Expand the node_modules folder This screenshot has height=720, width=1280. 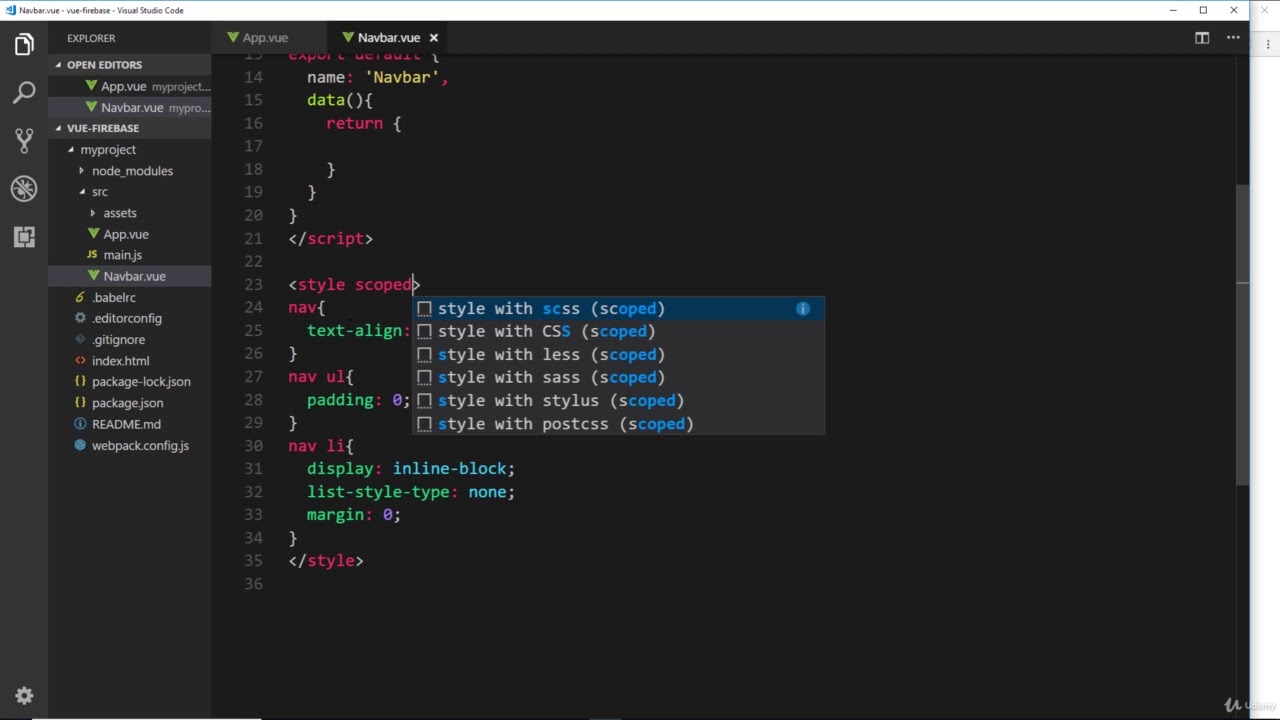pos(82,171)
